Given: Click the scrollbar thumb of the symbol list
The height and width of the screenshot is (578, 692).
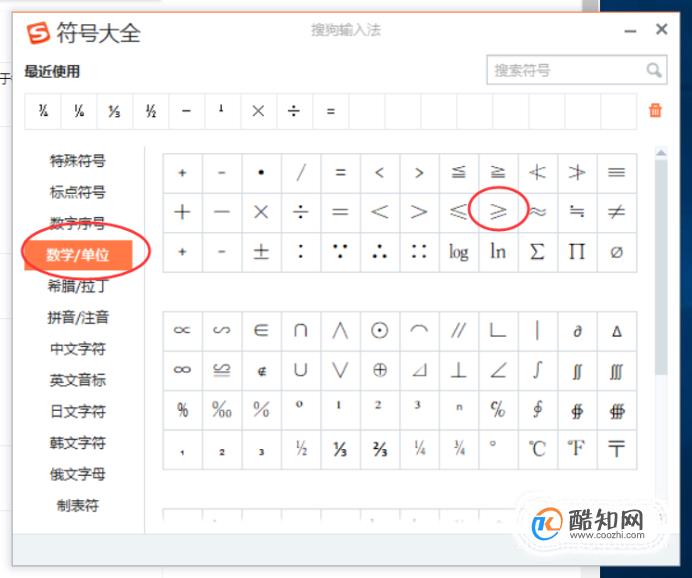Looking at the screenshot, I should click(661, 267).
